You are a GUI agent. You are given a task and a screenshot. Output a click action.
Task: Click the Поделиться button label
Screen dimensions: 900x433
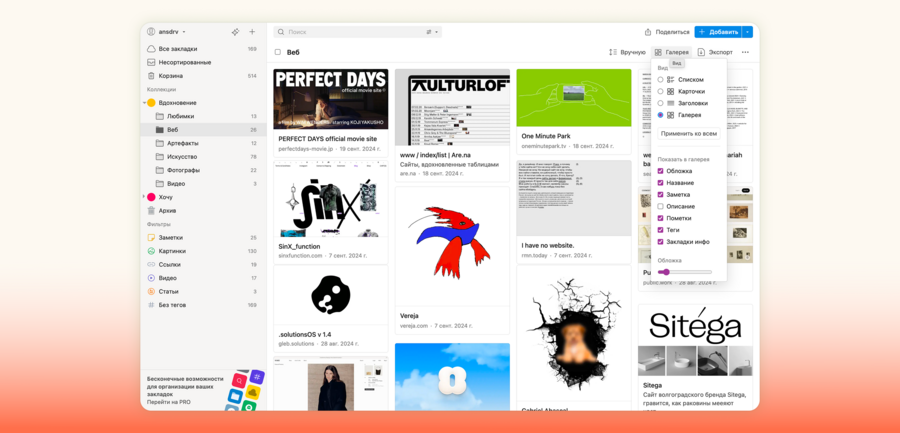[x=672, y=32]
